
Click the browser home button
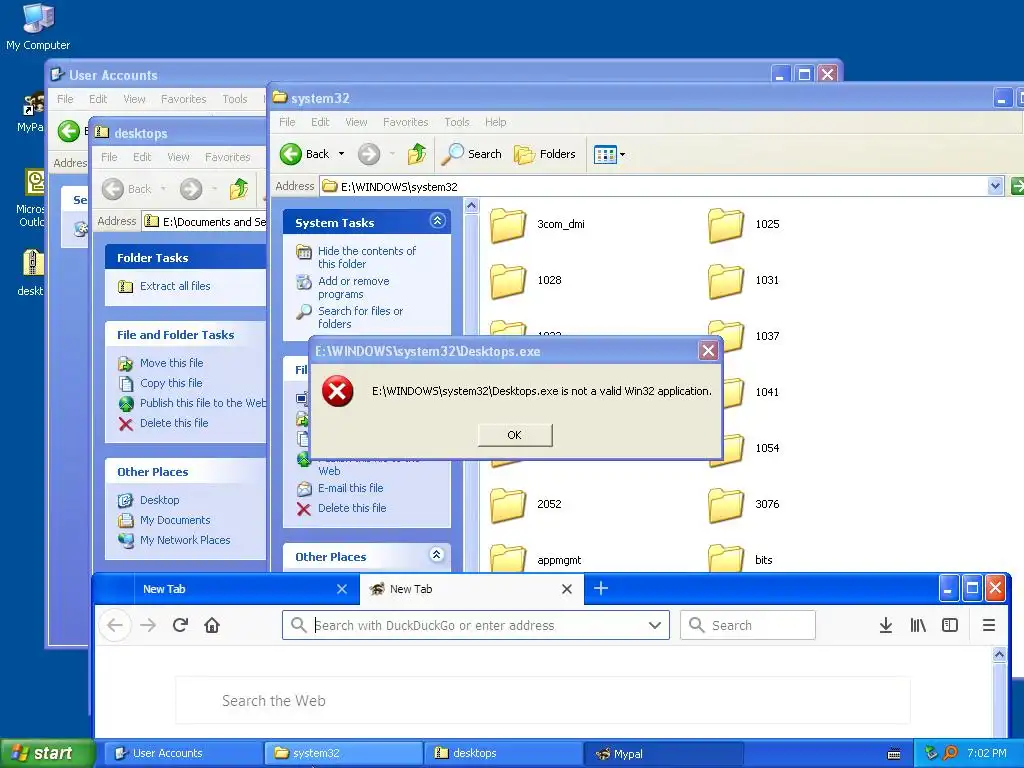(212, 626)
